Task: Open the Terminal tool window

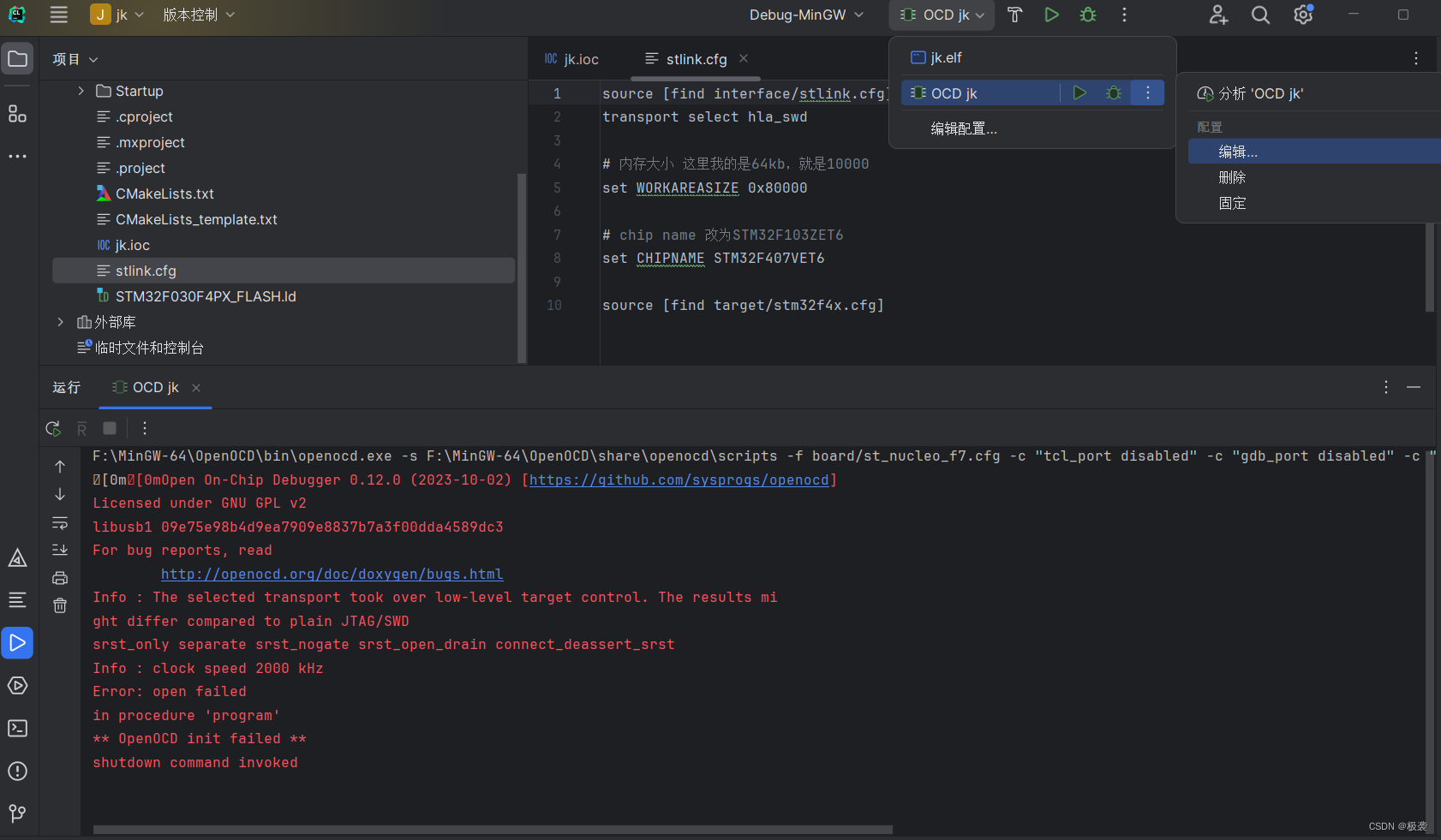Action: pyautogui.click(x=17, y=728)
